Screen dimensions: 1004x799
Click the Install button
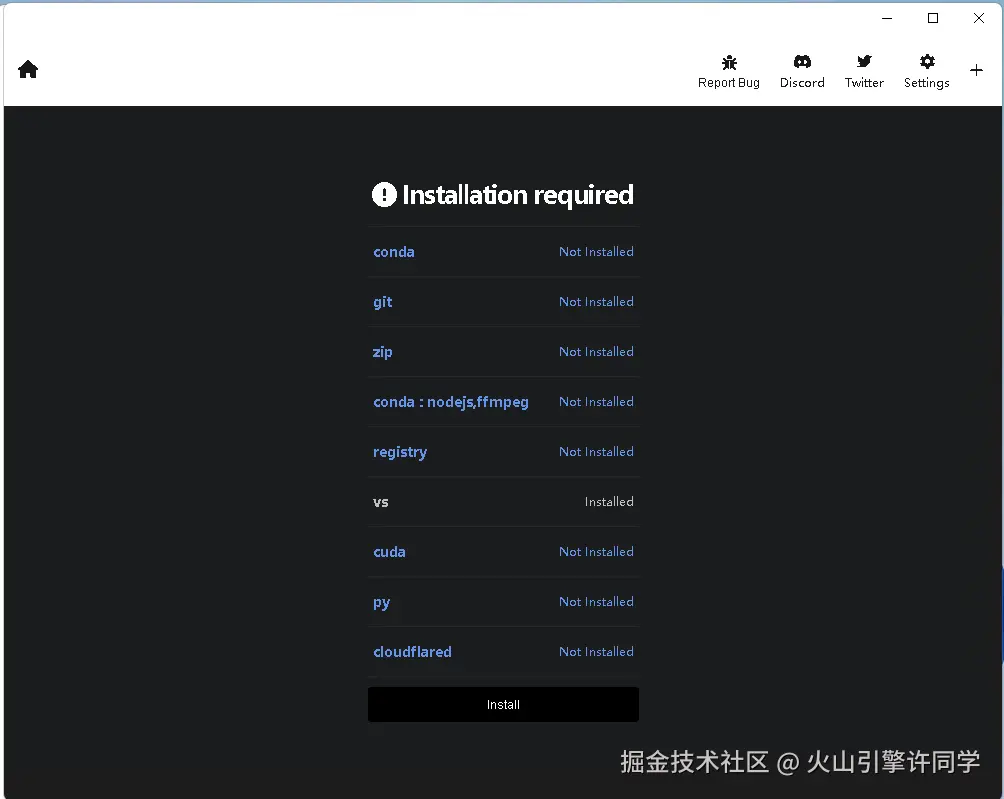pos(503,704)
